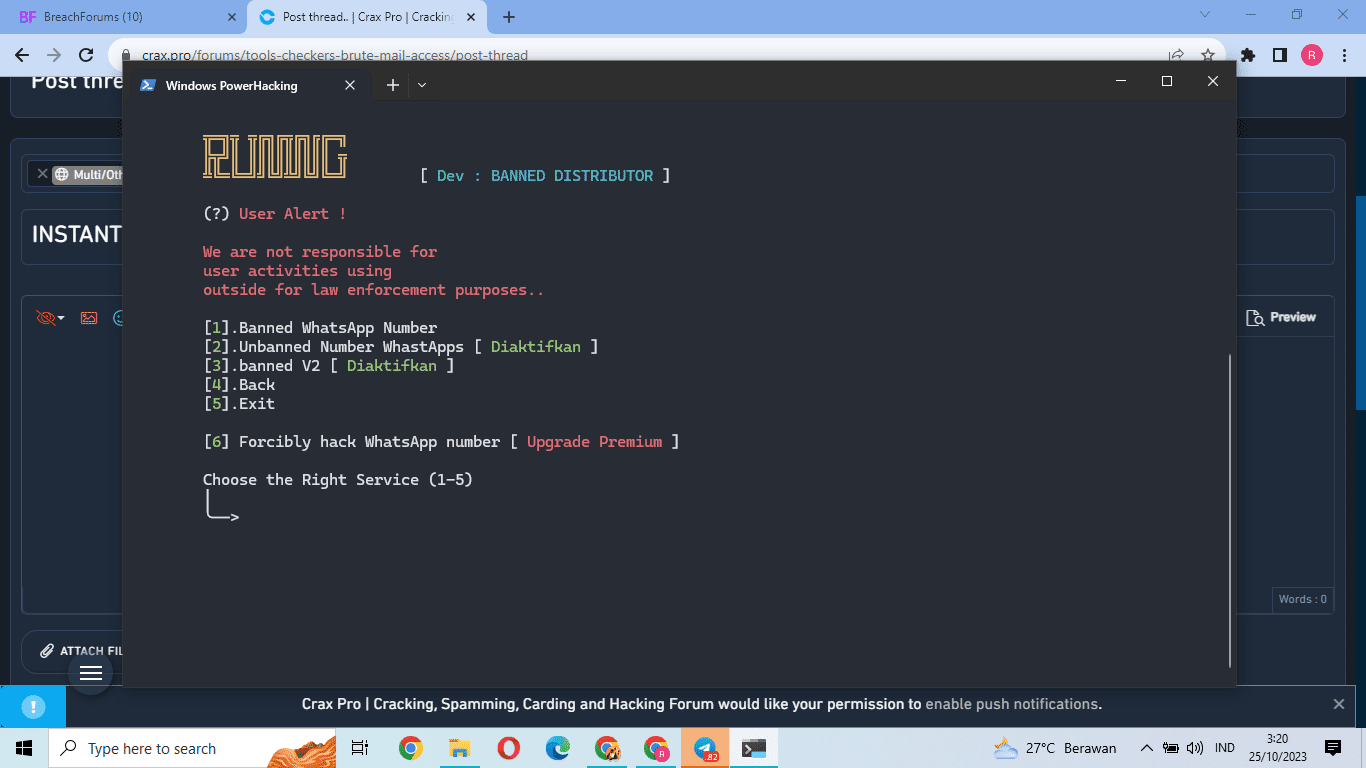Bookmark this page with the star icon
The image size is (1366, 768).
1207,55
